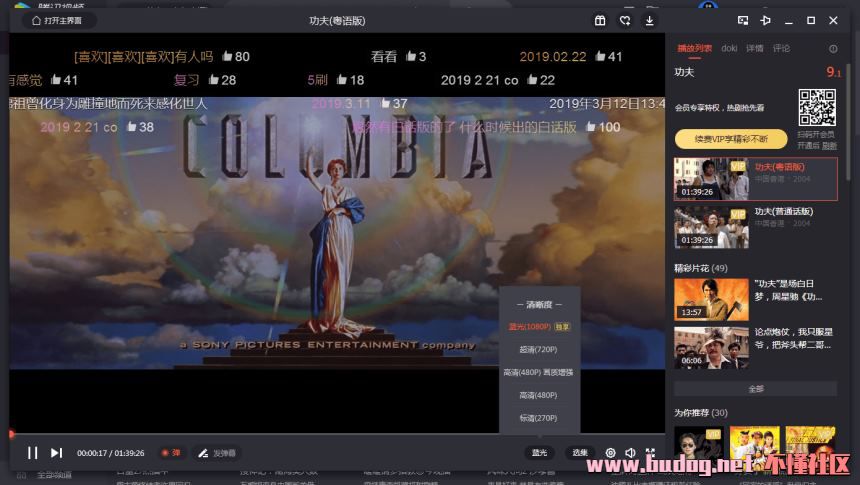The image size is (860, 485).
Task: Click the 功夫(普通话版) title text
Action: tap(784, 211)
